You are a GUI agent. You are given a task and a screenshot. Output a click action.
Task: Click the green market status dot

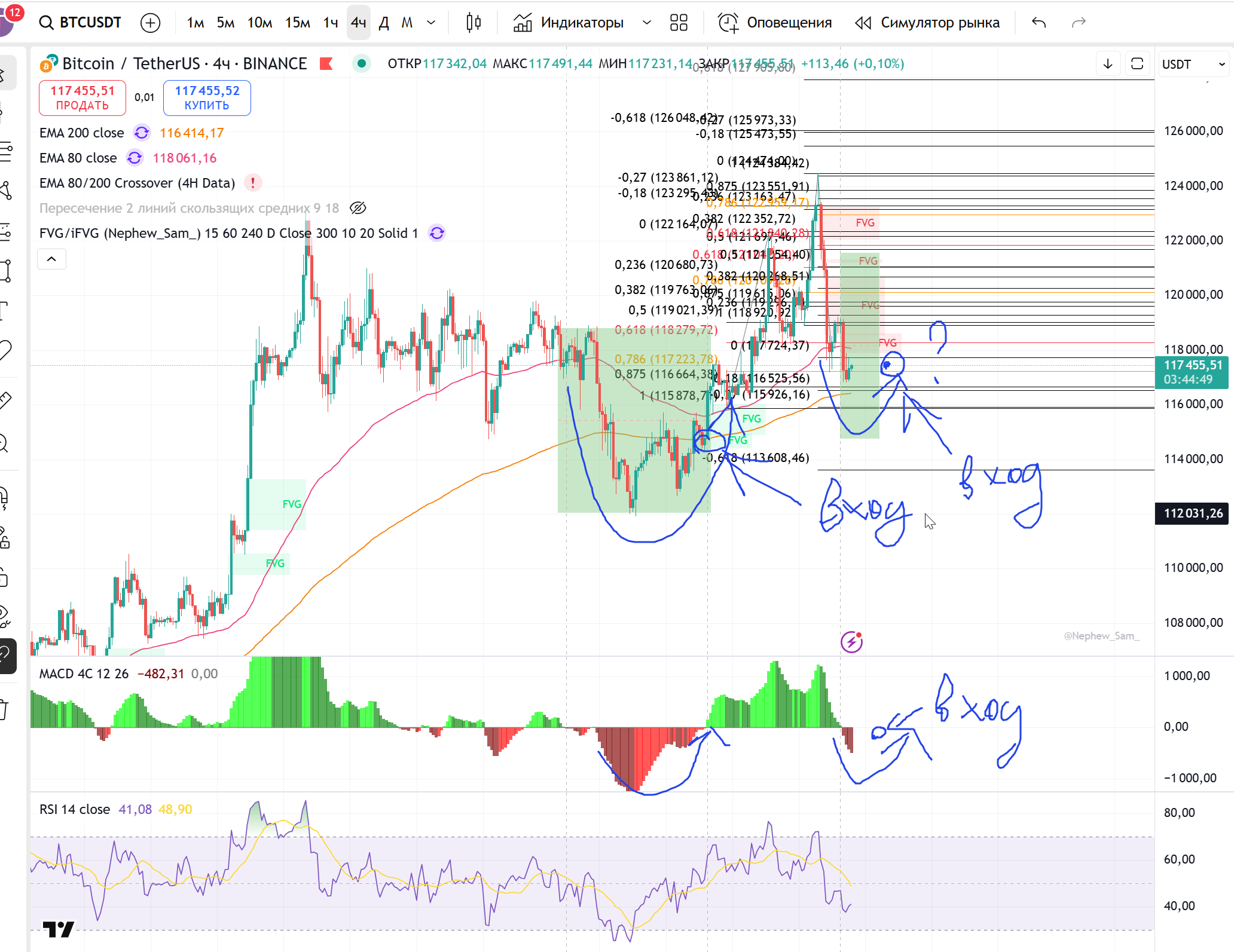click(x=361, y=63)
